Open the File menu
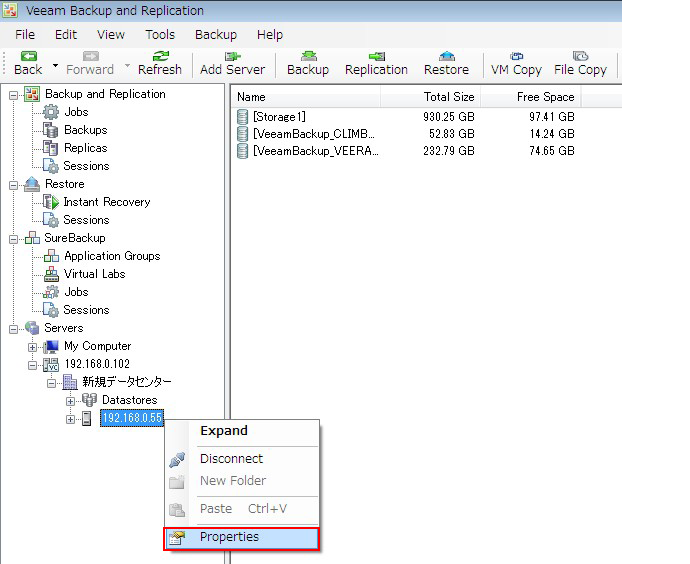This screenshot has height=564, width=690. click(25, 35)
